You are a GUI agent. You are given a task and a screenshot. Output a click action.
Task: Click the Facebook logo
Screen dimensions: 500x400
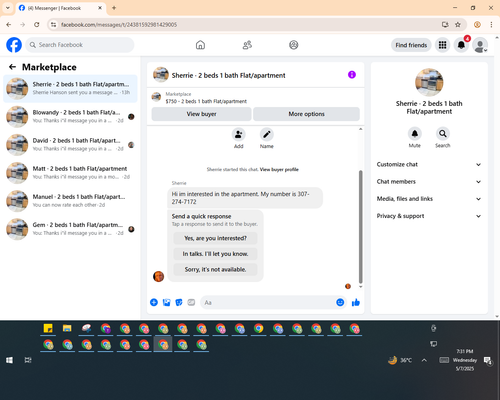14,45
